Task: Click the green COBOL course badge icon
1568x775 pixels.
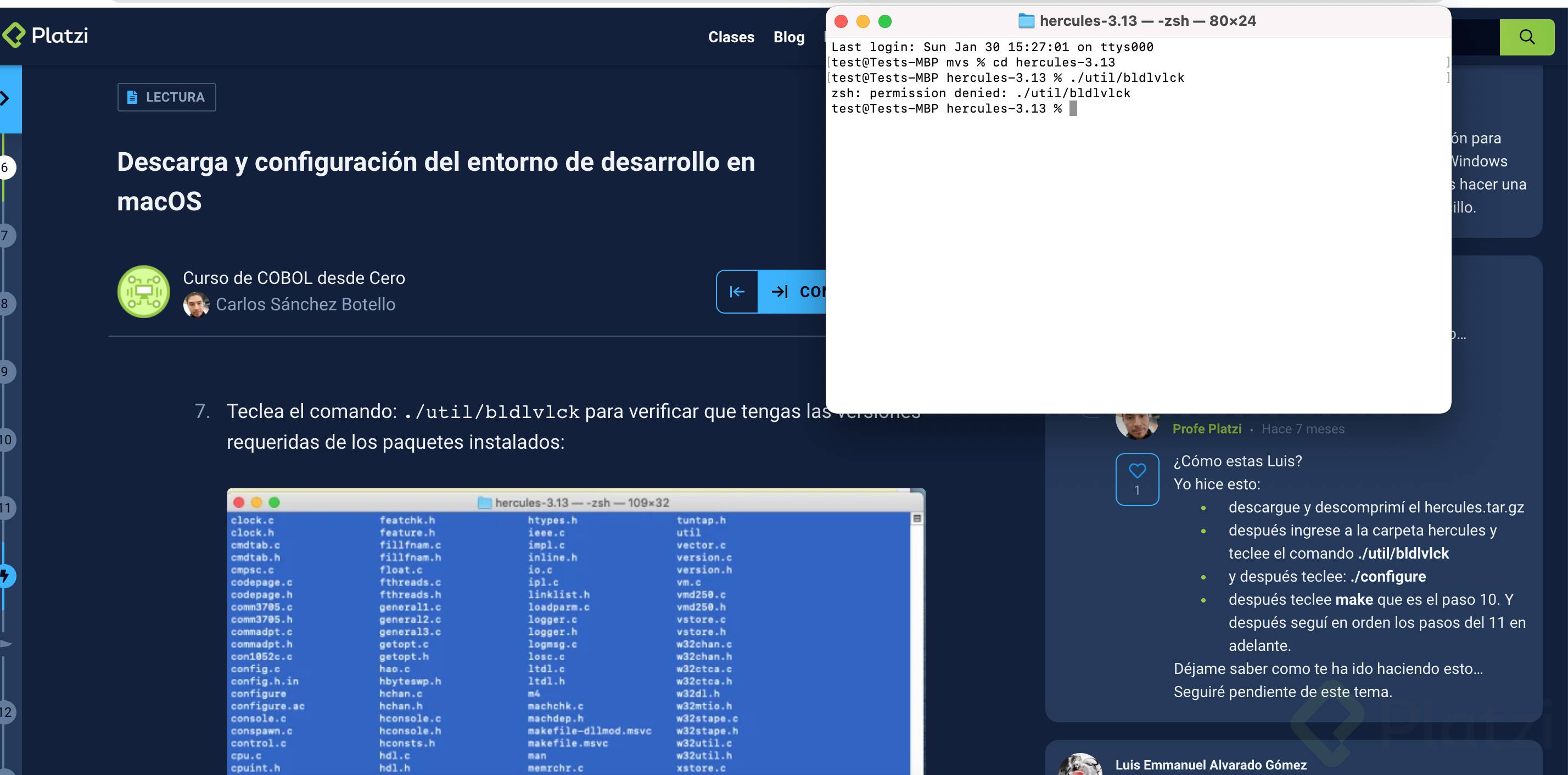Action: 143,292
